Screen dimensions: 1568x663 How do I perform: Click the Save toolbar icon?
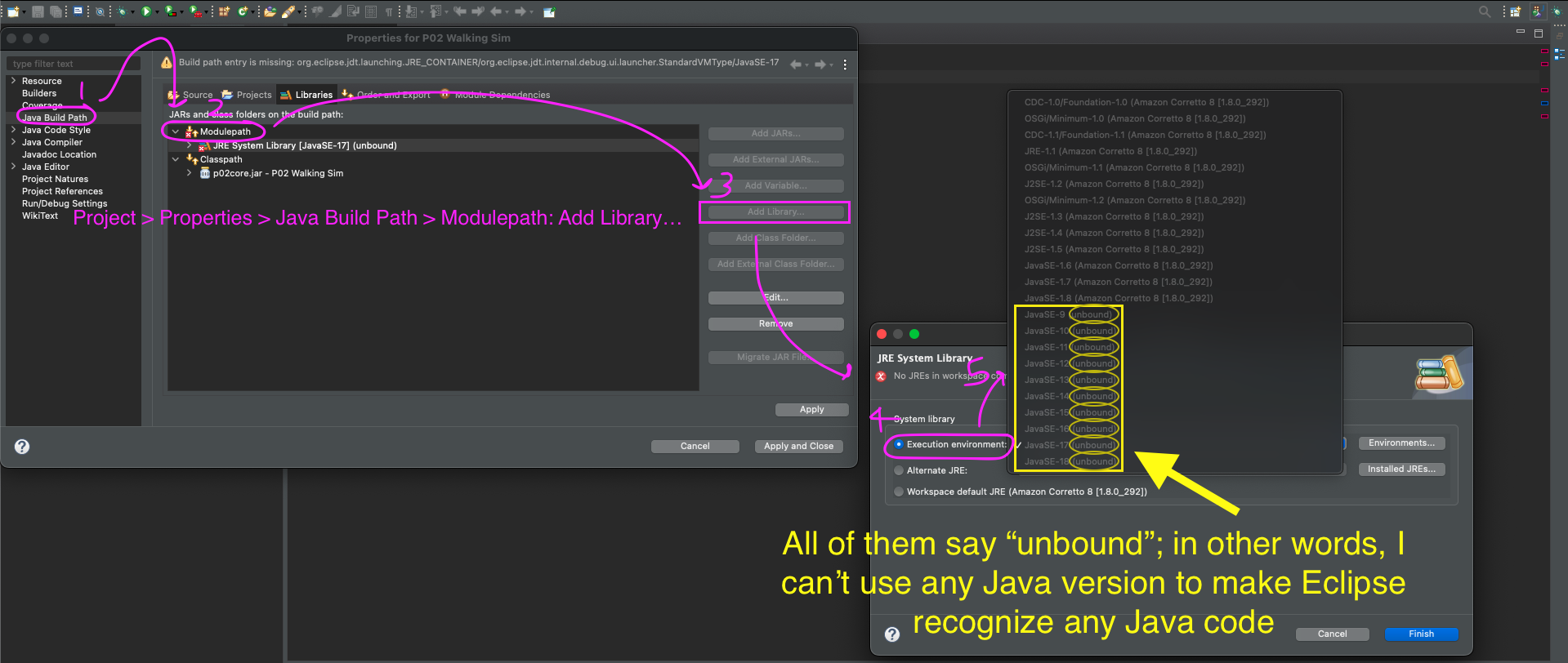(x=38, y=11)
